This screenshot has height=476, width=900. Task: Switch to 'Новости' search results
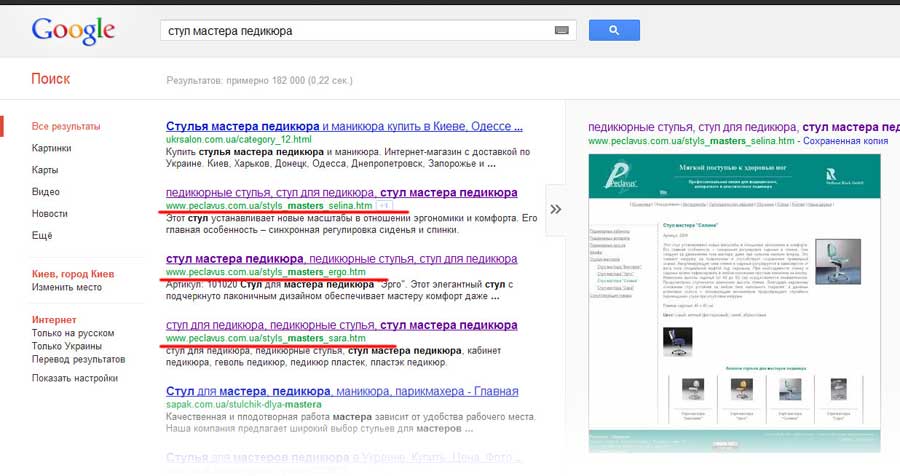[x=49, y=214]
